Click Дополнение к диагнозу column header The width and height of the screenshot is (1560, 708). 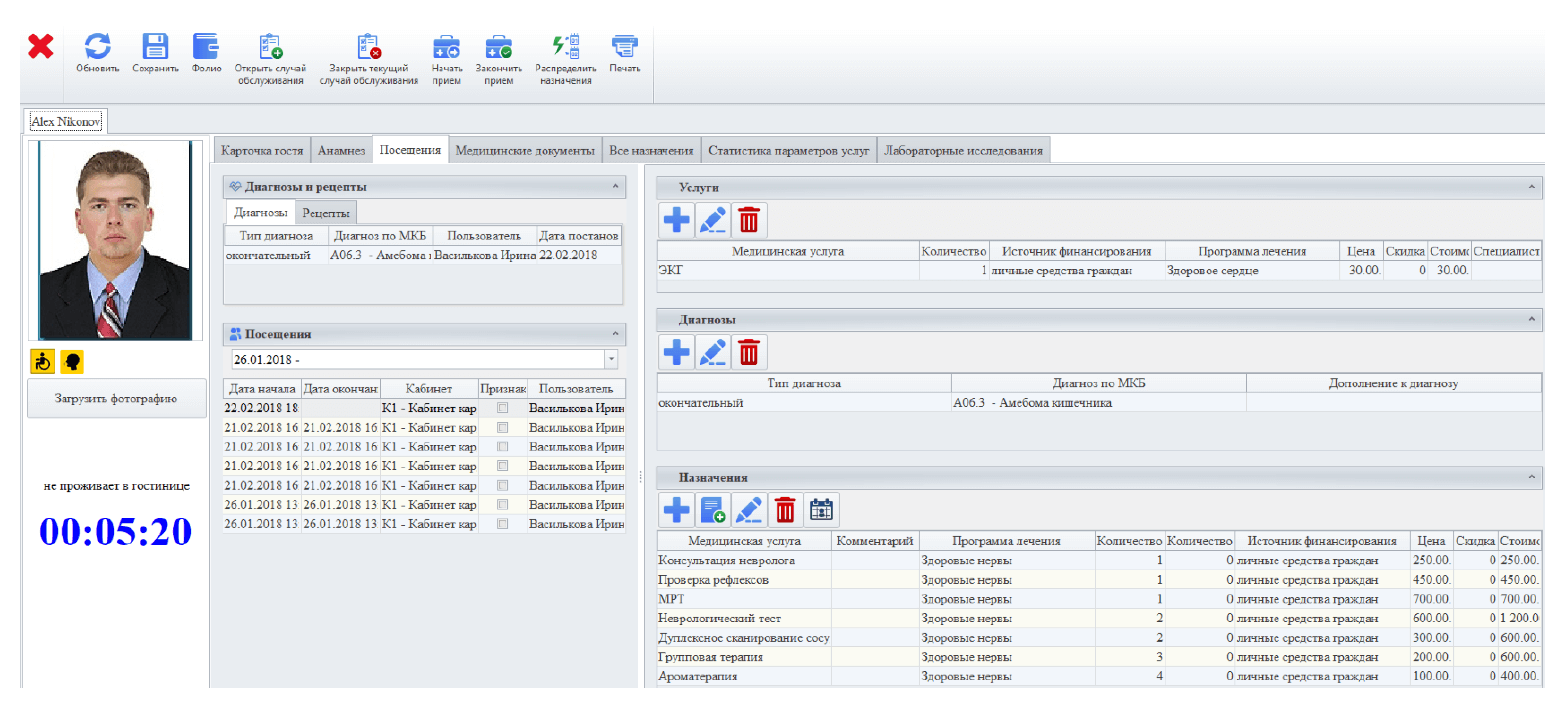[x=1393, y=383]
